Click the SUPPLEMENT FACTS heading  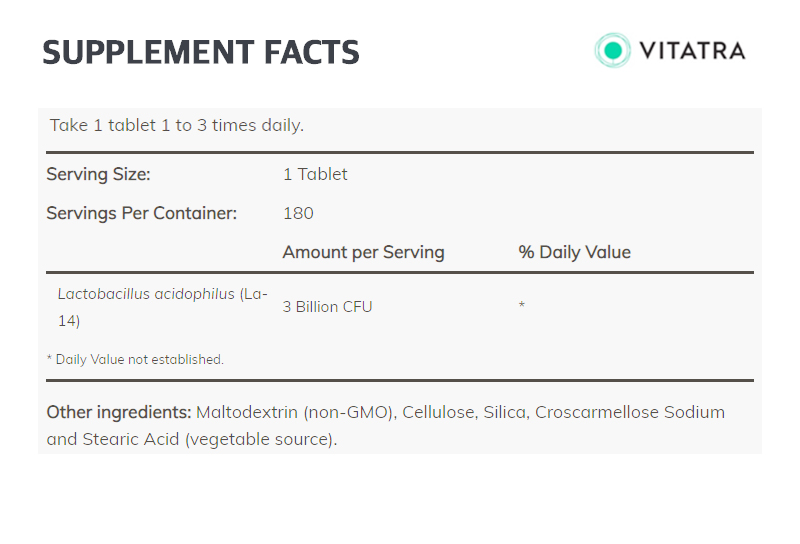tap(201, 52)
